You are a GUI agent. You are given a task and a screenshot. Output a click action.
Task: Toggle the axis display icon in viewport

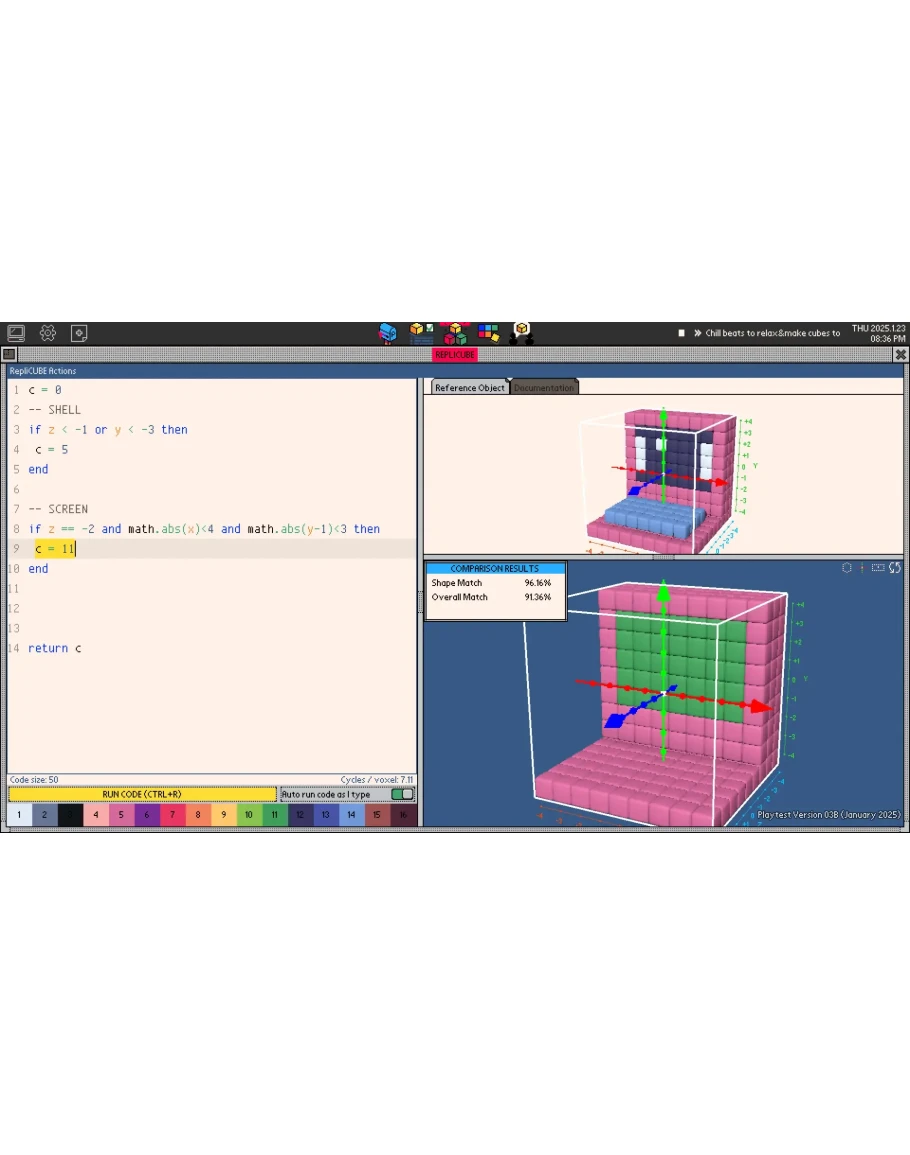862,568
